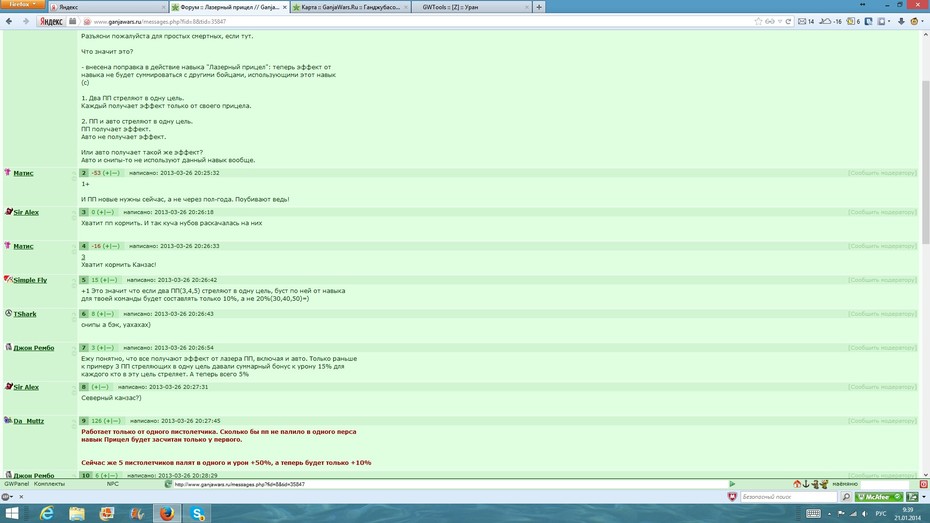Show hidden system tray icons

point(829,514)
